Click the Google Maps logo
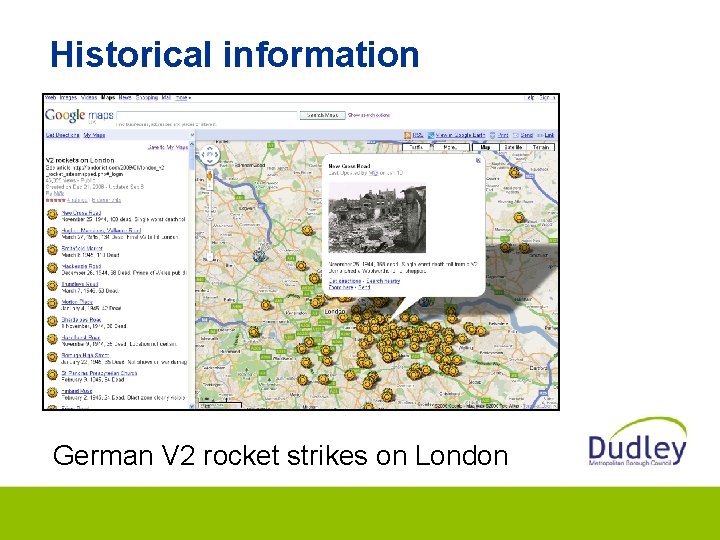 click(79, 115)
